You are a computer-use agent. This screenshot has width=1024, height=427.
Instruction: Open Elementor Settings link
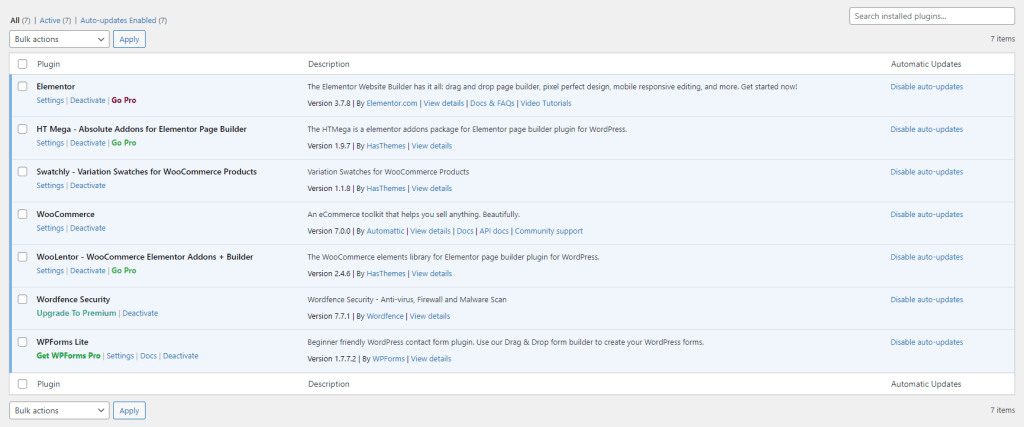tap(50, 101)
